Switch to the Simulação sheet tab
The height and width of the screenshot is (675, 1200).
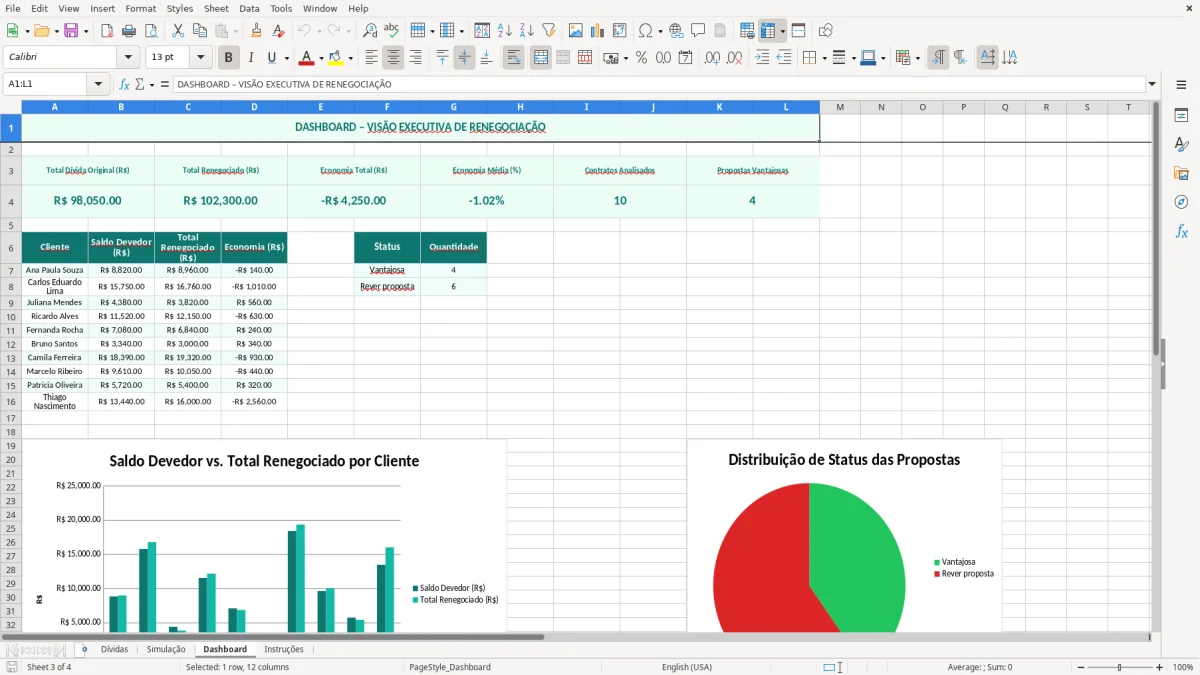166,649
